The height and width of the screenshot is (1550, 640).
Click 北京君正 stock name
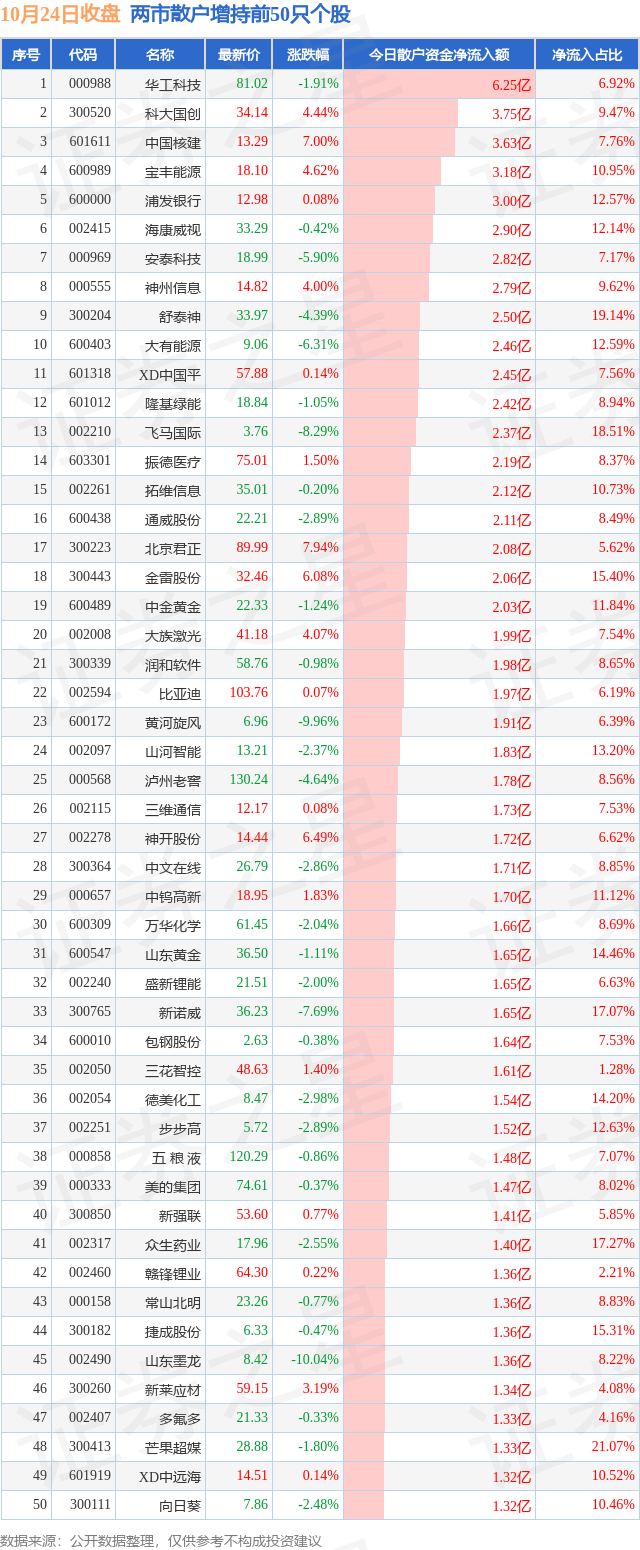point(173,548)
